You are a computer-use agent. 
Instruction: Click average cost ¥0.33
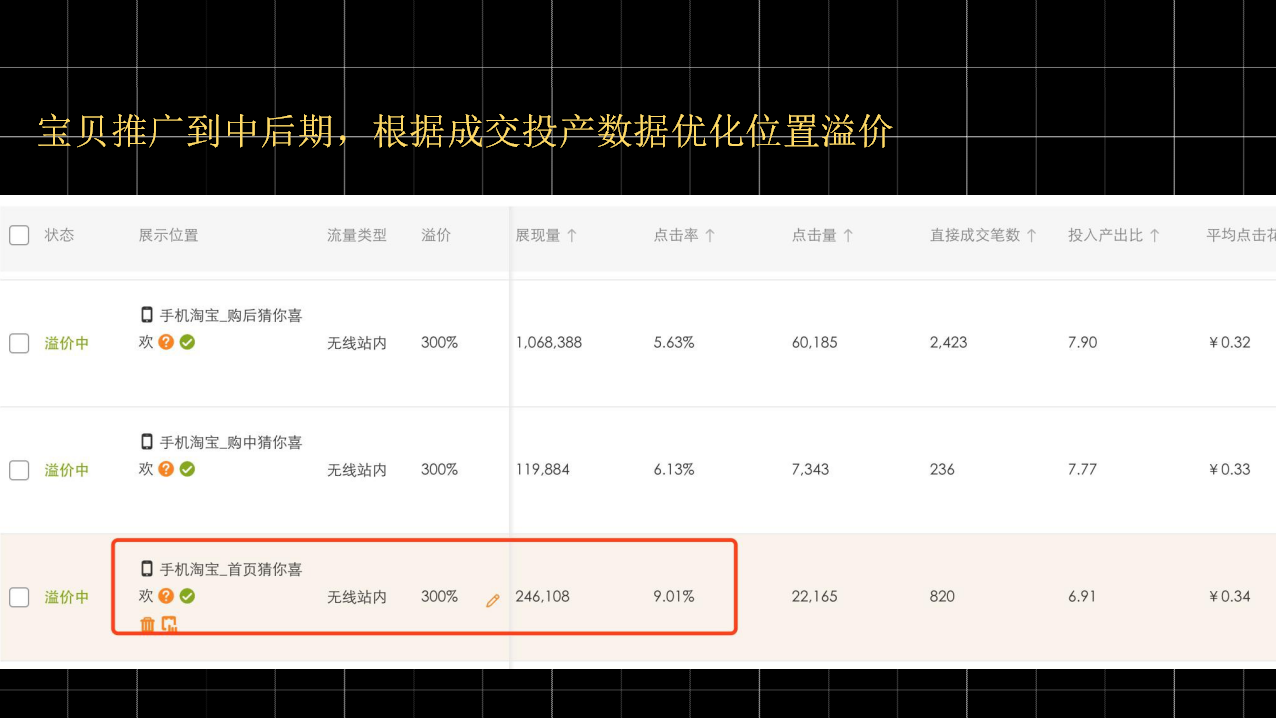pyautogui.click(x=1230, y=469)
